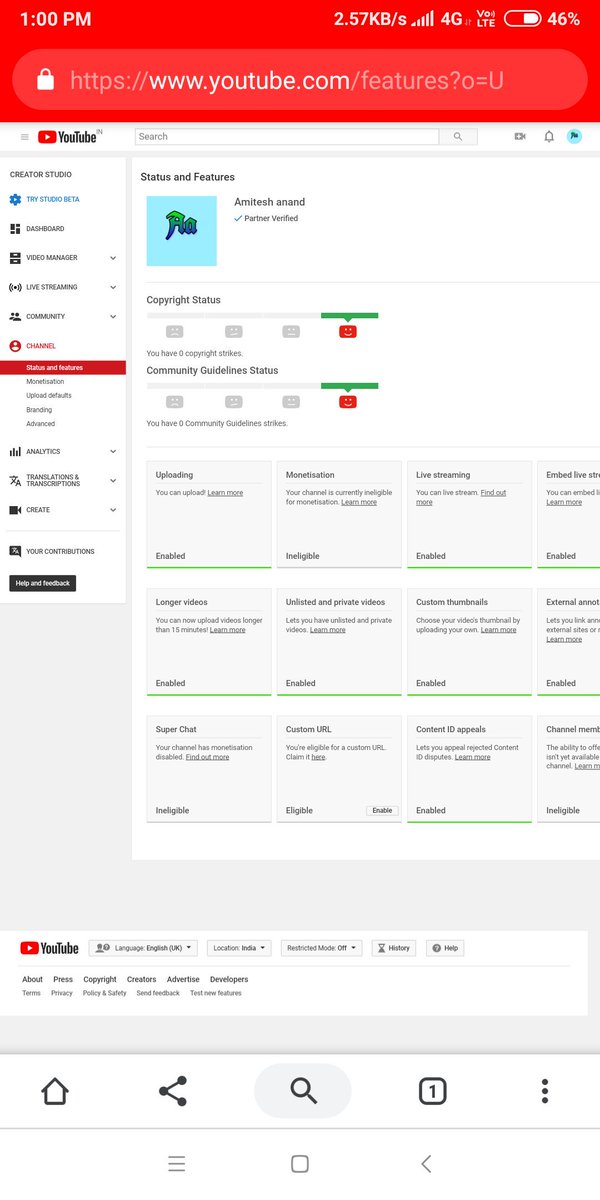
Task: Click the Video Manager icon
Action: tap(15, 258)
